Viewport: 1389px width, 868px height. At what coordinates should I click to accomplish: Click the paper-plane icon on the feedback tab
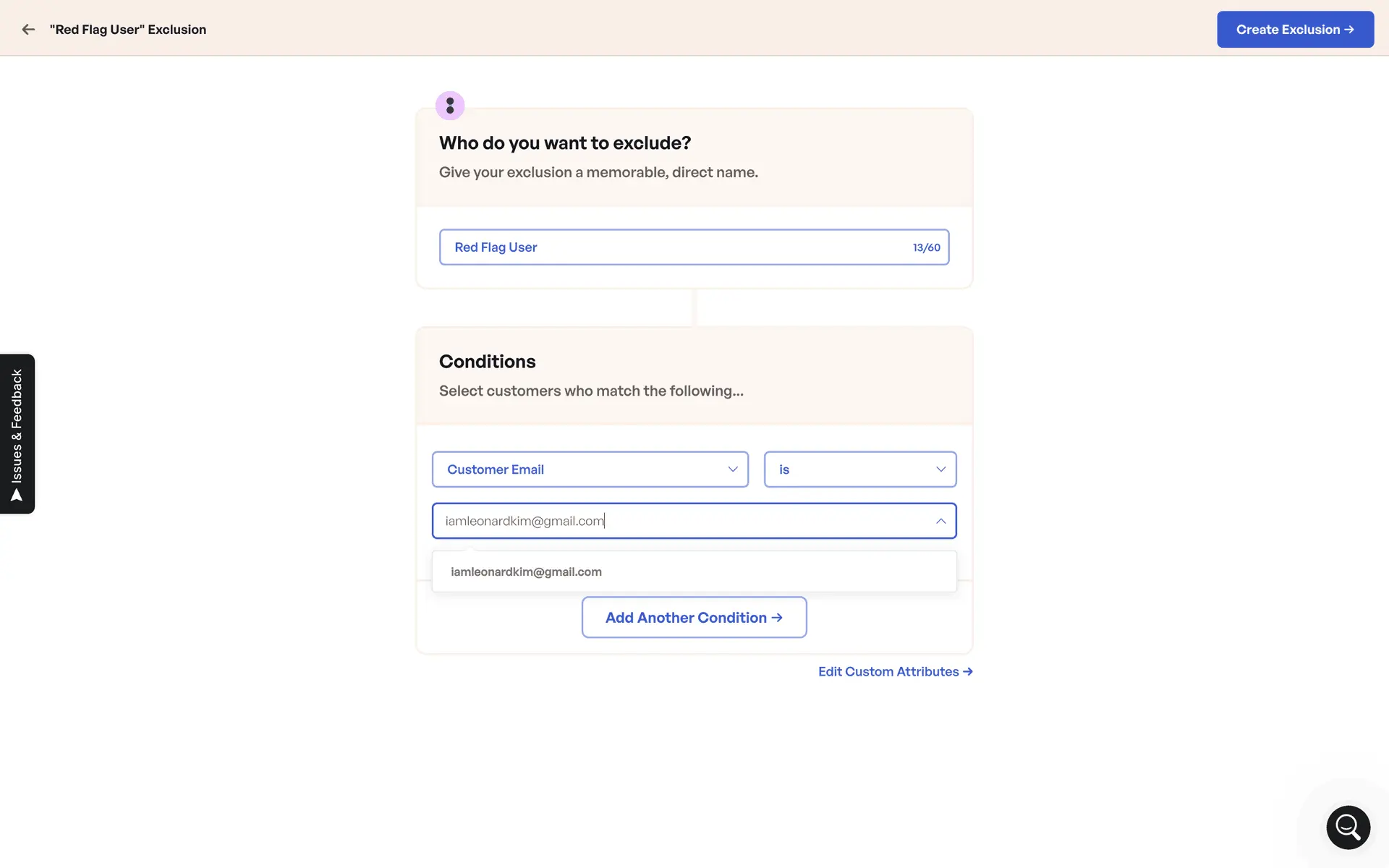point(17,496)
